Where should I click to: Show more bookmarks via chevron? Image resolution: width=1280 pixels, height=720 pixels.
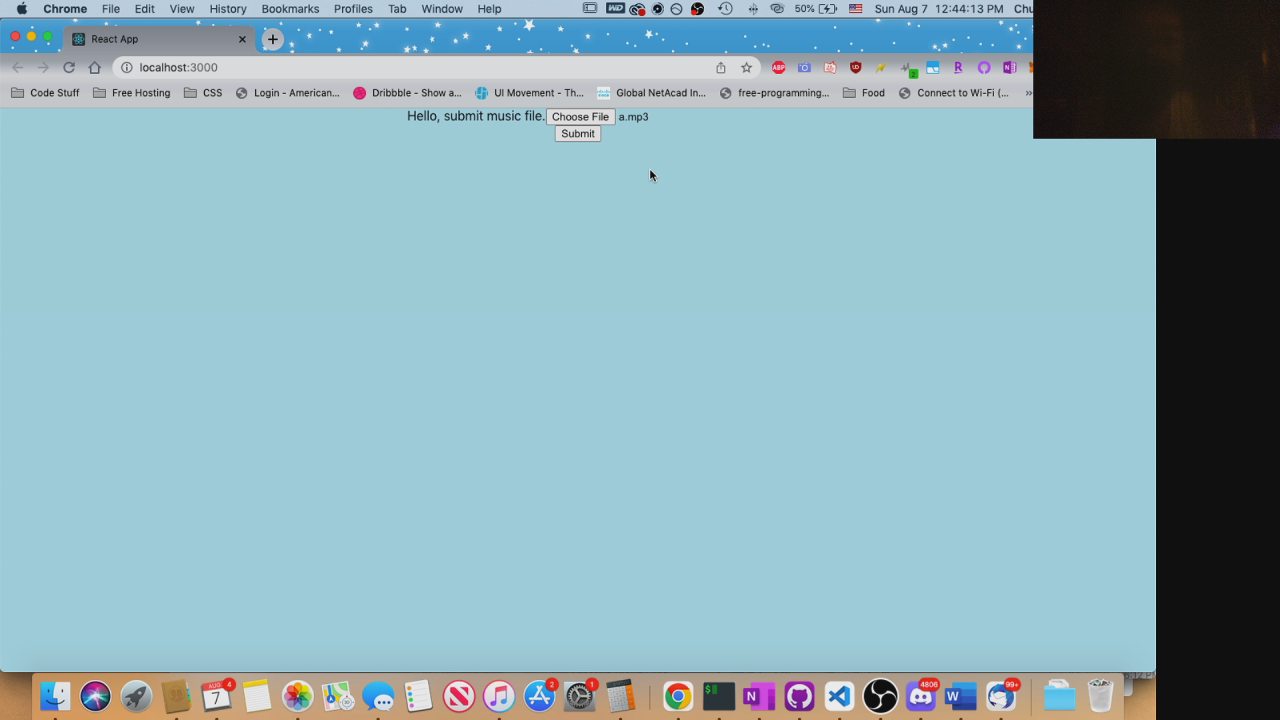[1028, 93]
